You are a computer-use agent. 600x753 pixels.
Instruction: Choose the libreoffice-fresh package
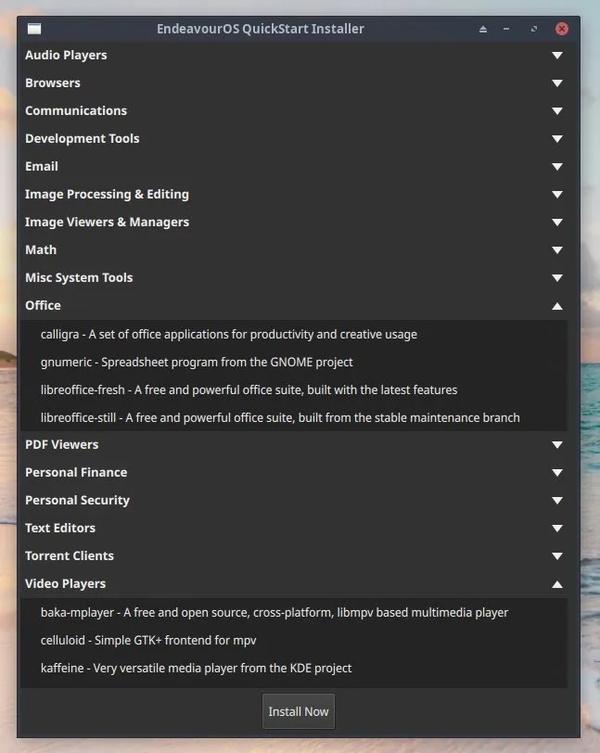(x=249, y=390)
